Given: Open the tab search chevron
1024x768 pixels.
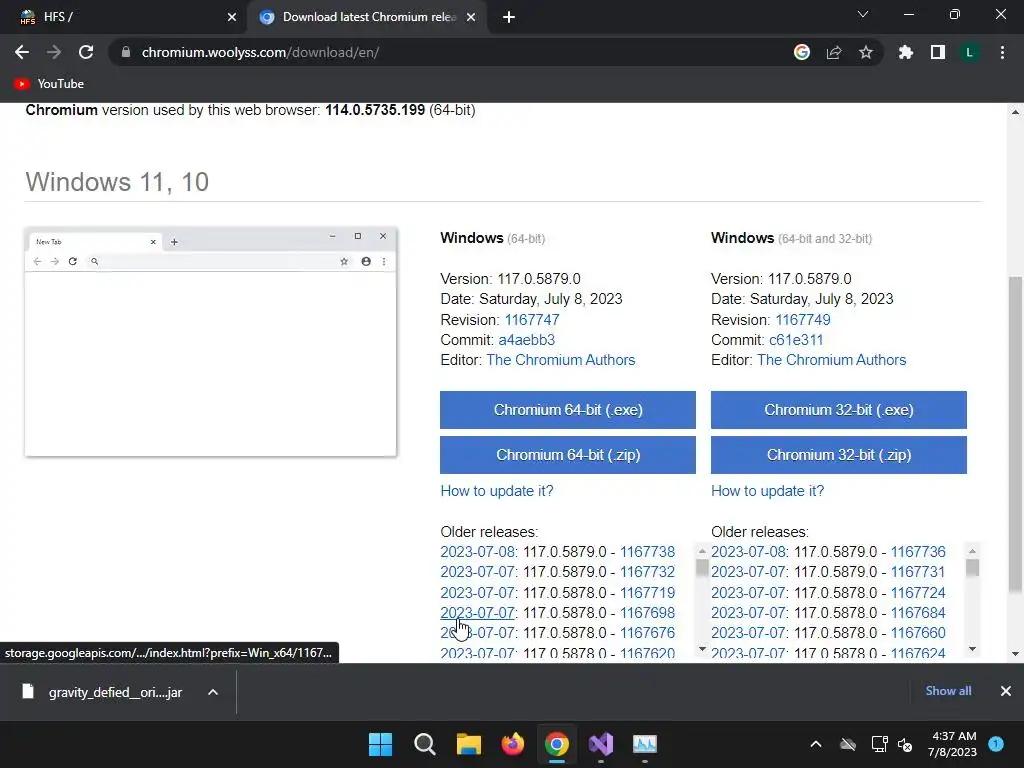Looking at the screenshot, I should point(863,14).
